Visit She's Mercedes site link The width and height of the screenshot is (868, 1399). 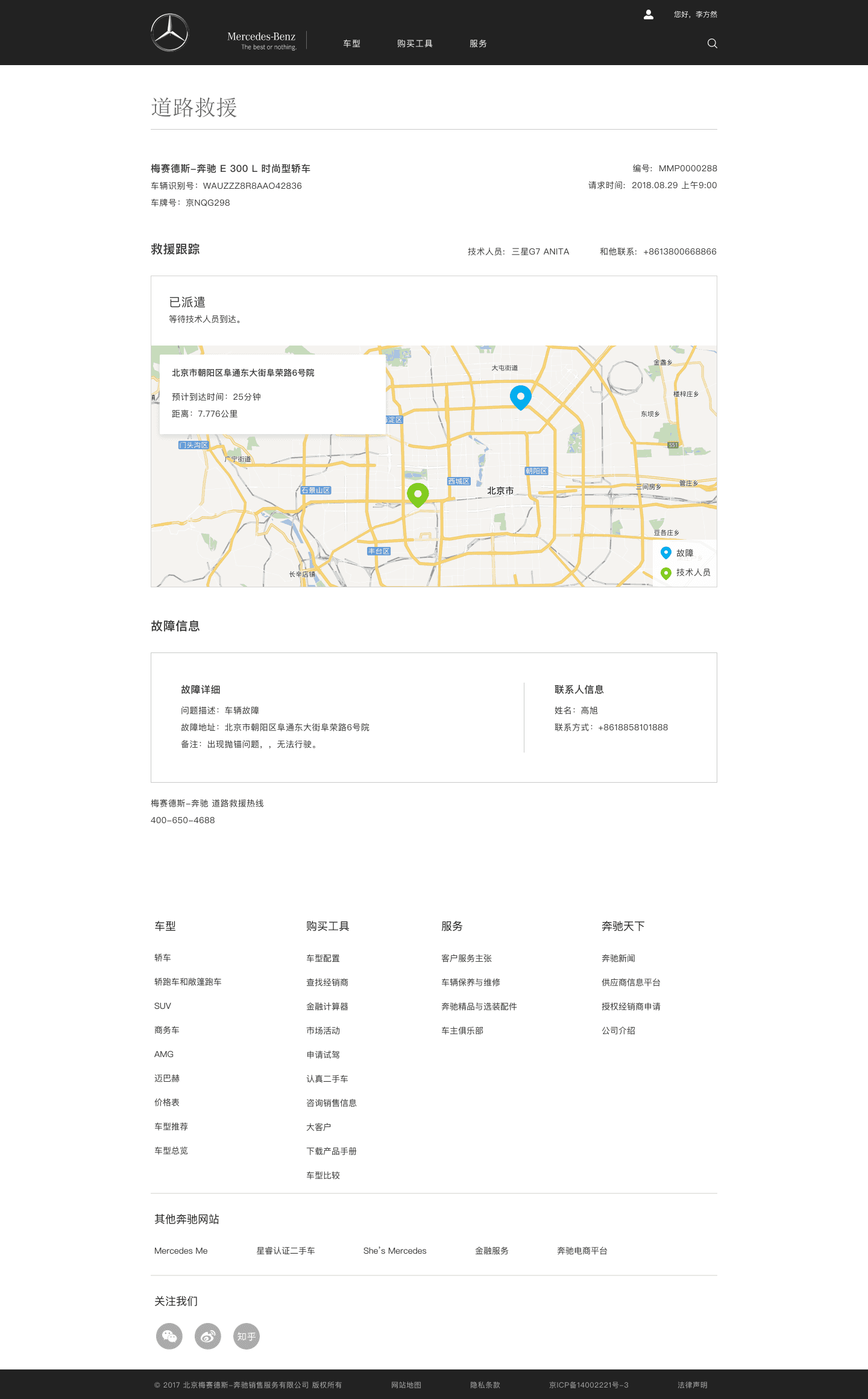(395, 1251)
